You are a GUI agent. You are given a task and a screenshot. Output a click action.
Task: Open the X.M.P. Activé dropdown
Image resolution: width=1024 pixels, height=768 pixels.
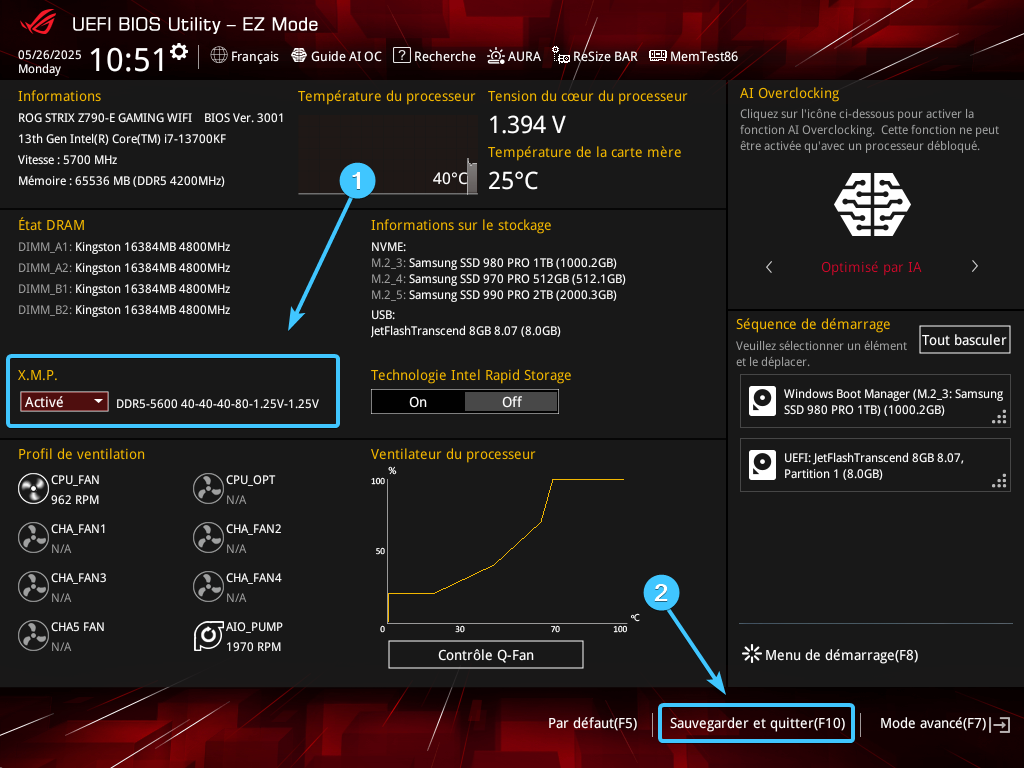pyautogui.click(x=64, y=402)
